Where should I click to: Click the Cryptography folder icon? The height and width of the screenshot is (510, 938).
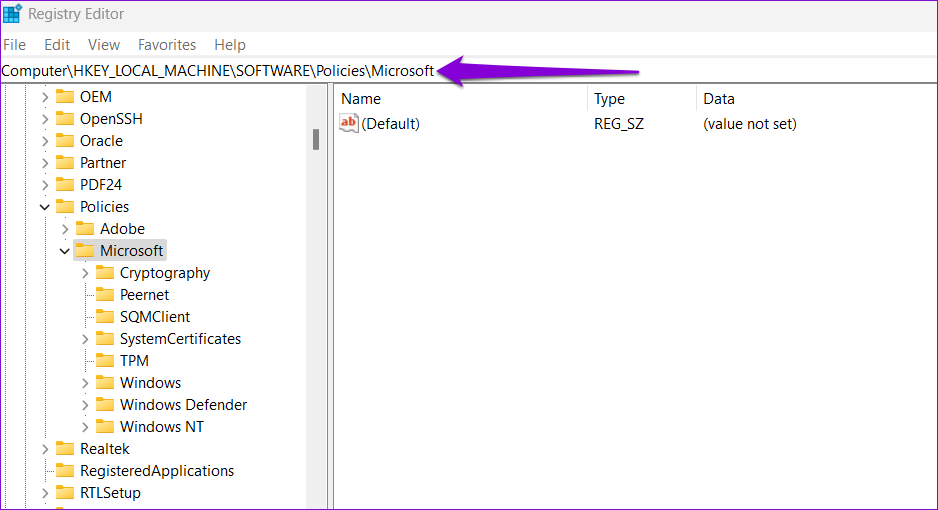(x=105, y=273)
